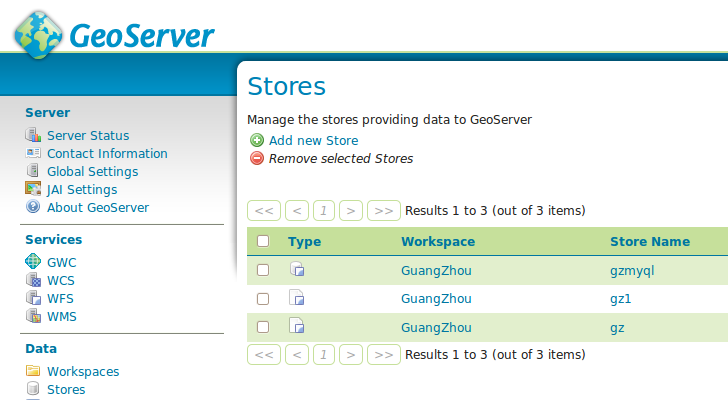Select the gz1 store row checkbox

263,299
